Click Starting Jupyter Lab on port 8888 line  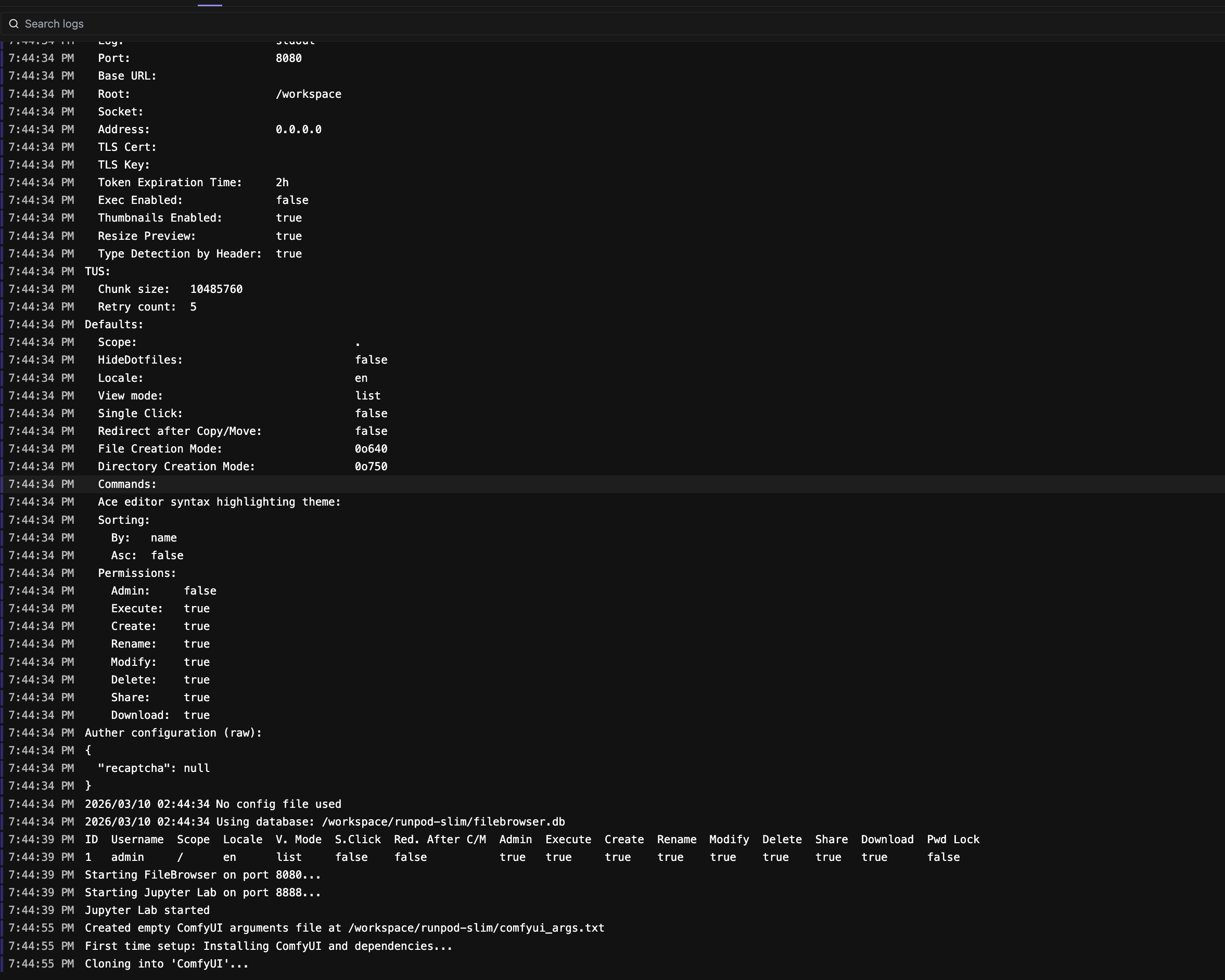[x=203, y=892]
